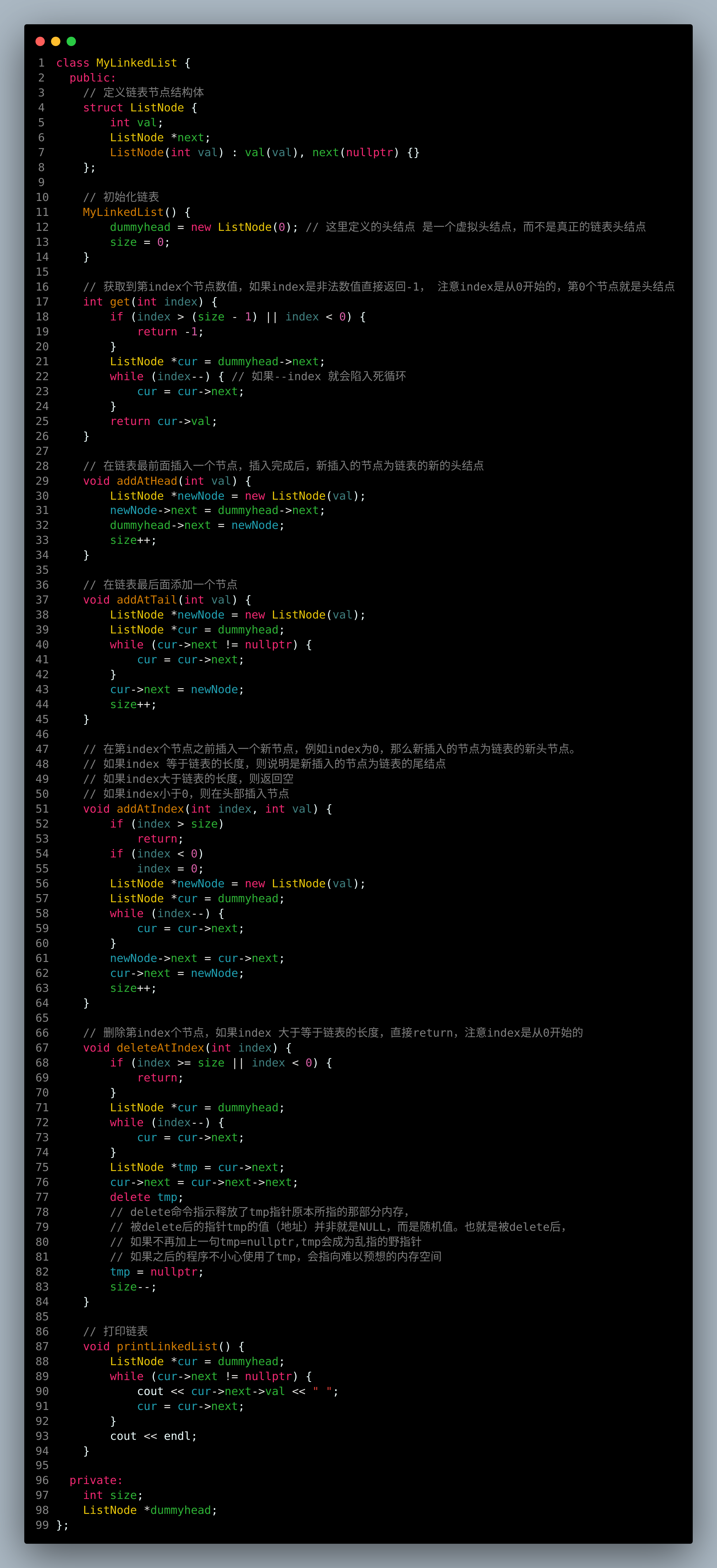Click the 'int get(int index) {' signature
The image size is (717, 1568).
150,302
